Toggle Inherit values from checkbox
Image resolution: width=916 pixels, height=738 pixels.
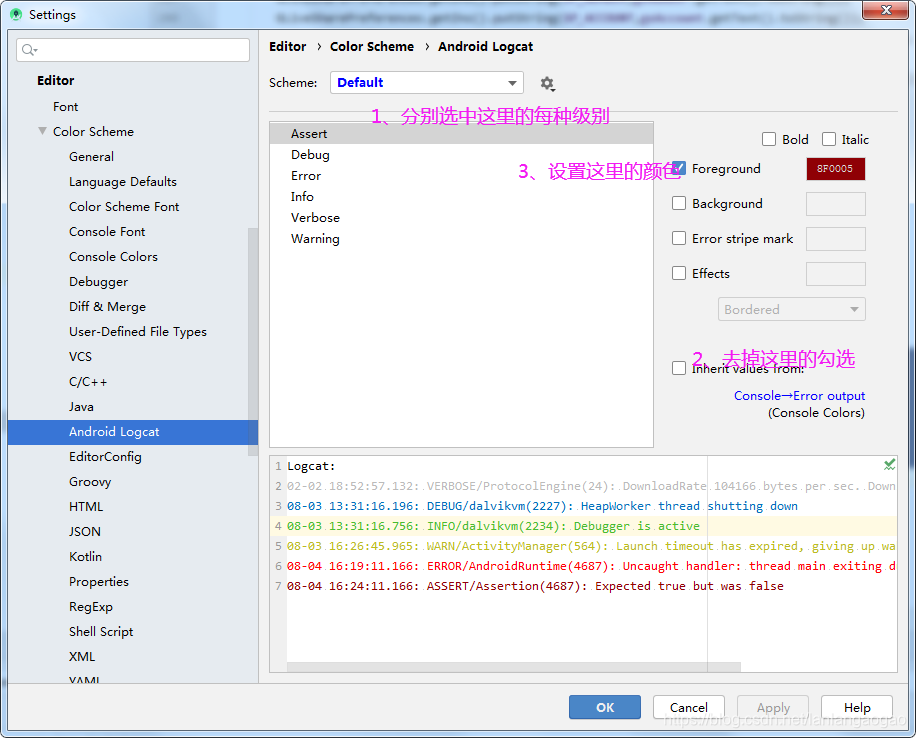tap(679, 368)
